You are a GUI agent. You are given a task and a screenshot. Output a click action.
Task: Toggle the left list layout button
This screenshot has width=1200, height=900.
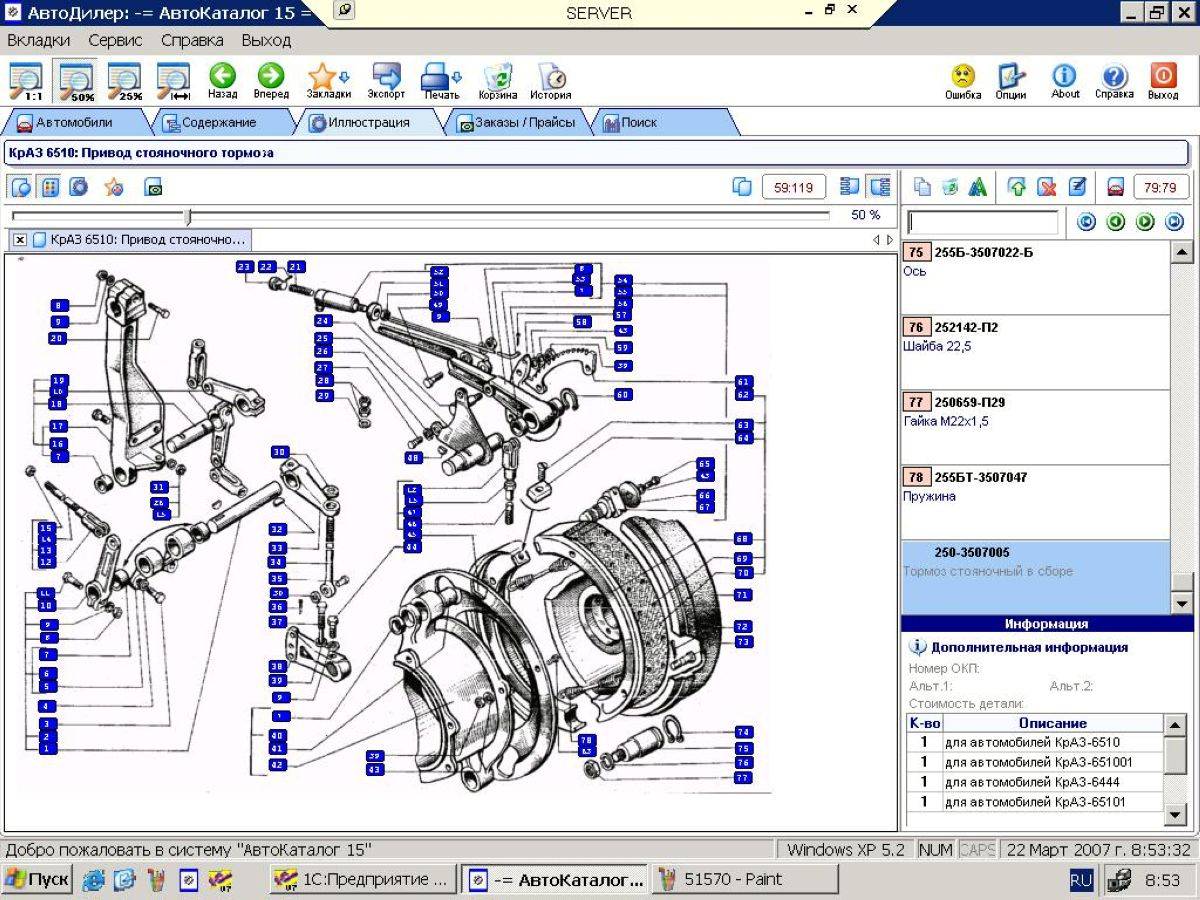tap(850, 186)
